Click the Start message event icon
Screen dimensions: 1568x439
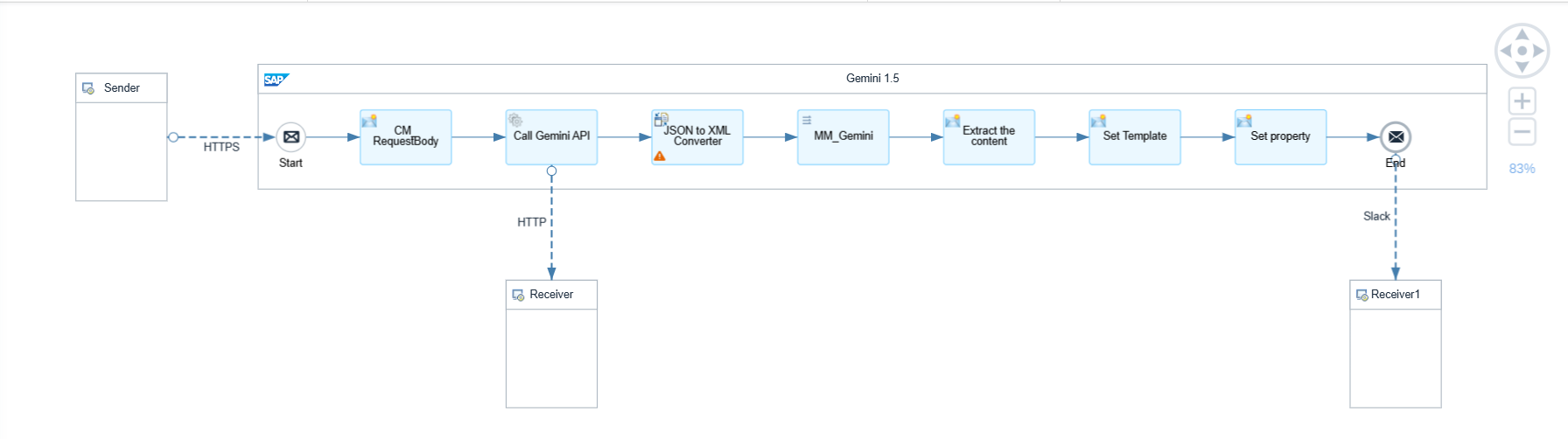point(291,136)
